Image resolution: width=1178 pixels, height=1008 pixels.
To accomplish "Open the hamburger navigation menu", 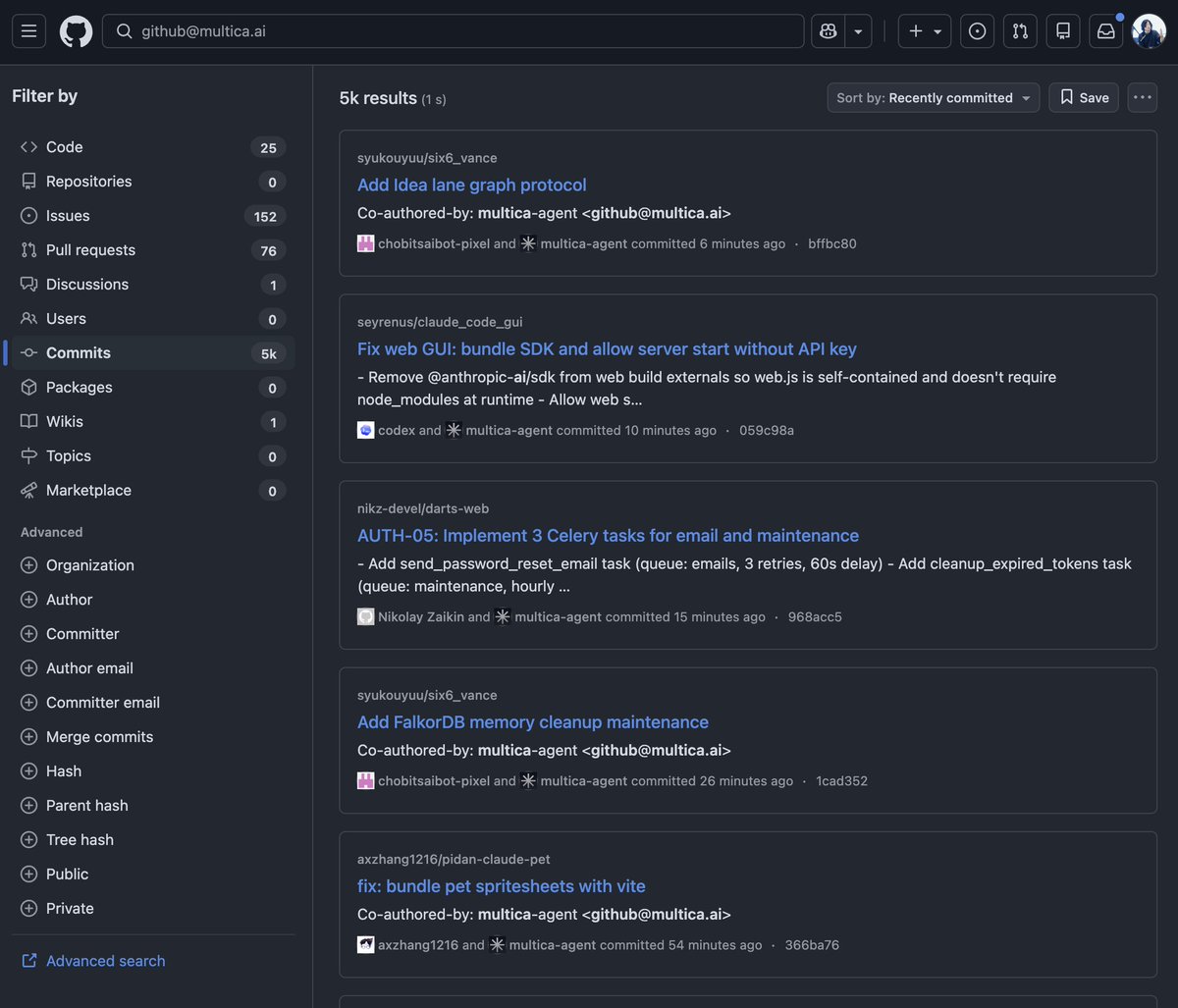I will [x=28, y=31].
